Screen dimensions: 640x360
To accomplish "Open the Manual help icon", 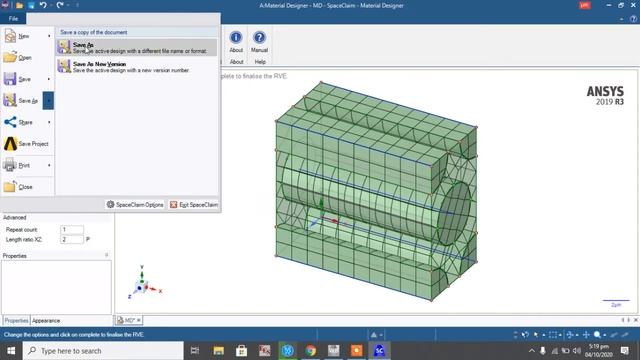I will [259, 38].
